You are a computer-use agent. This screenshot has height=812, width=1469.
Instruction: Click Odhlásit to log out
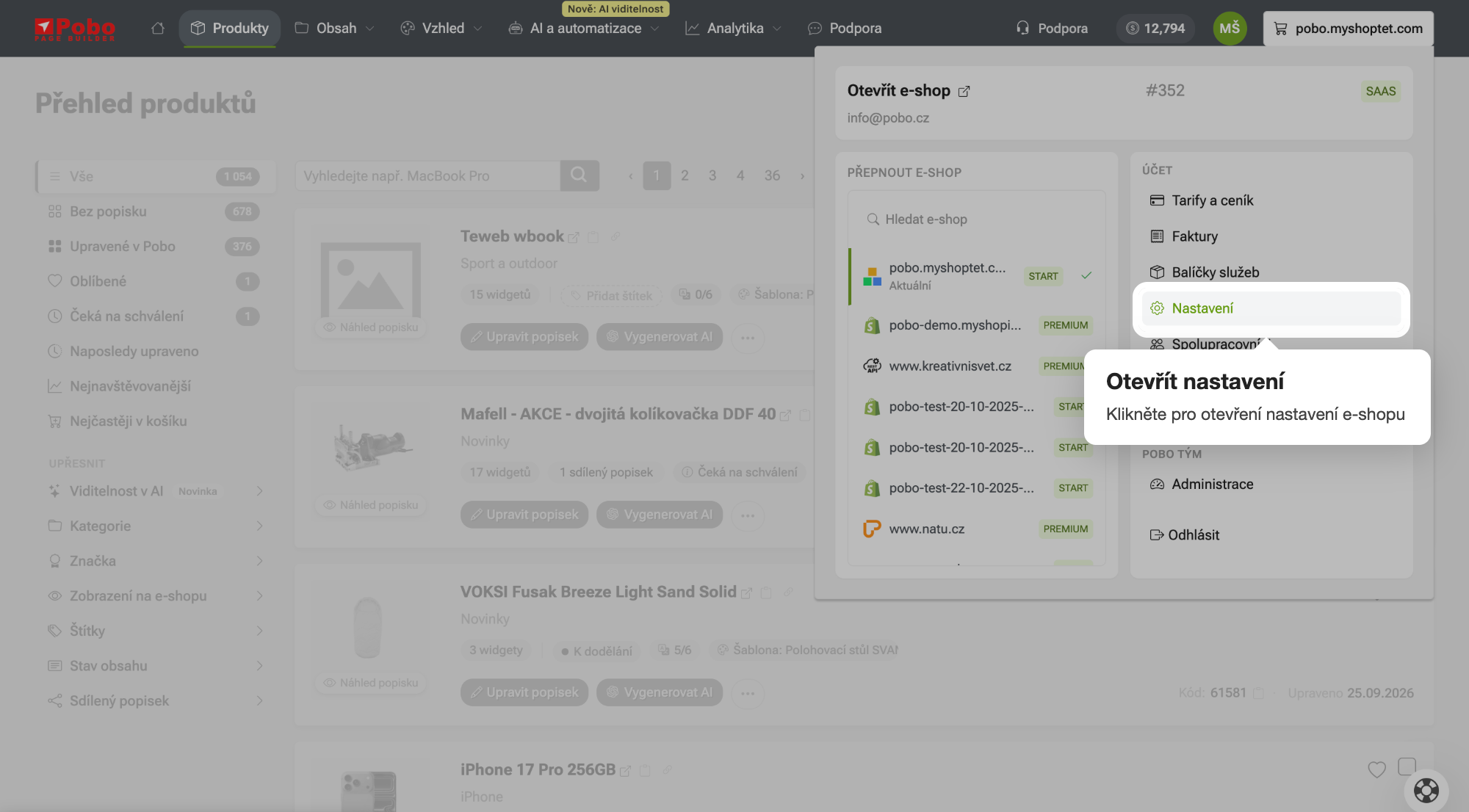tap(1184, 534)
